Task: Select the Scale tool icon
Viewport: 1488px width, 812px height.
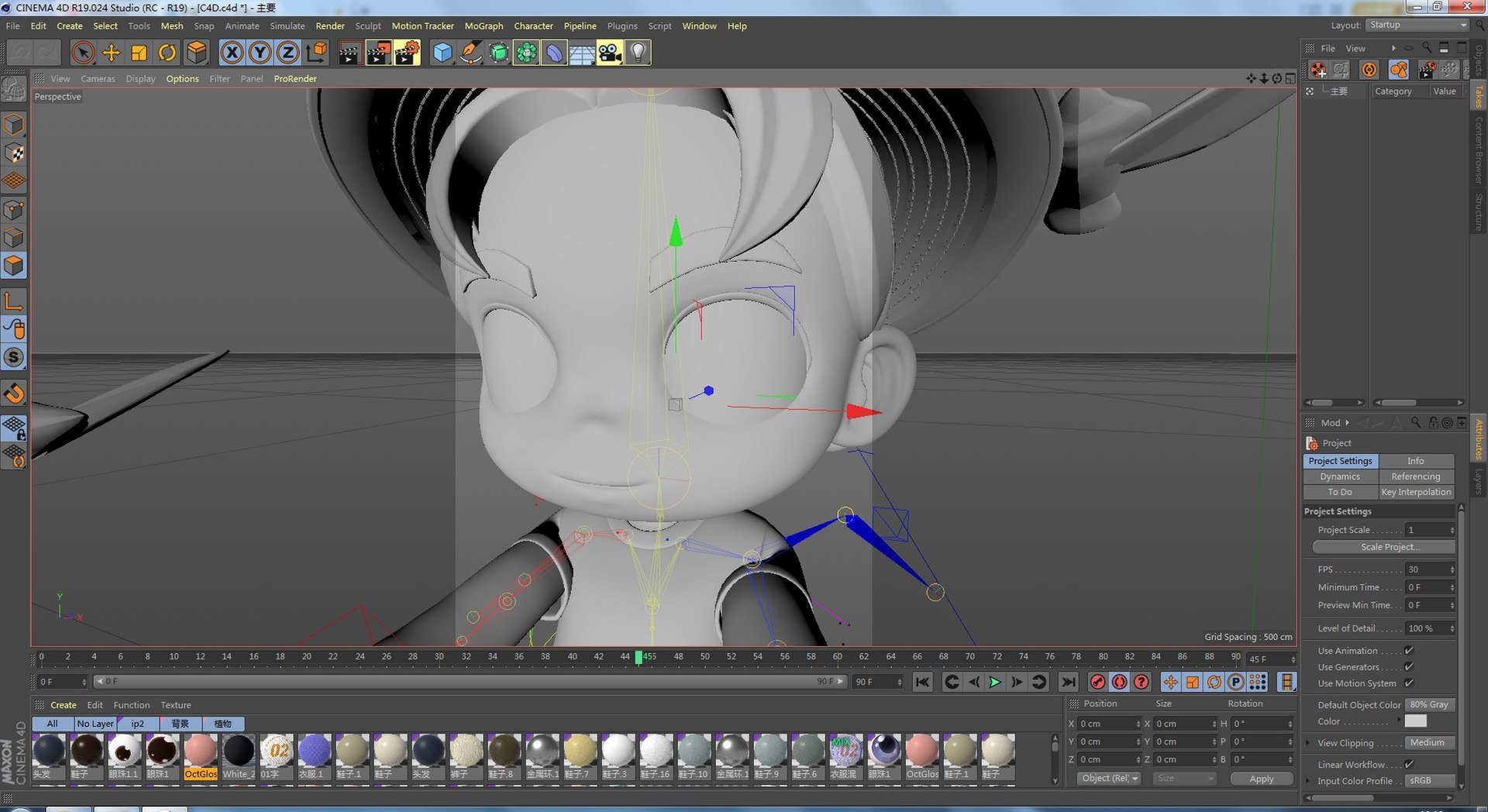Action: [x=139, y=53]
